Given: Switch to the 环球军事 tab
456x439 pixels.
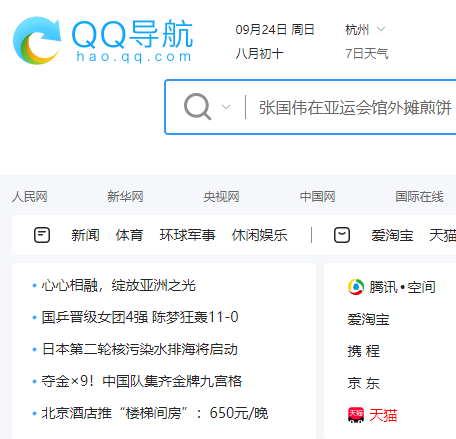Looking at the screenshot, I should (x=188, y=235).
